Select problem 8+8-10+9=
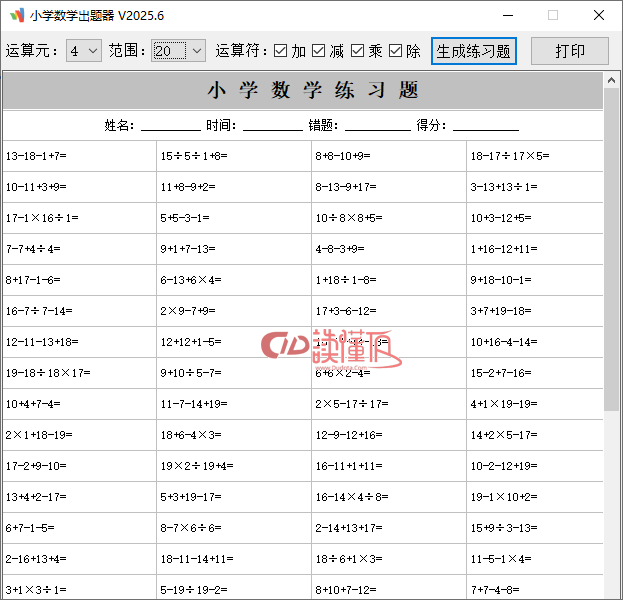Screen dimensions: 623x600 click(x=343, y=156)
